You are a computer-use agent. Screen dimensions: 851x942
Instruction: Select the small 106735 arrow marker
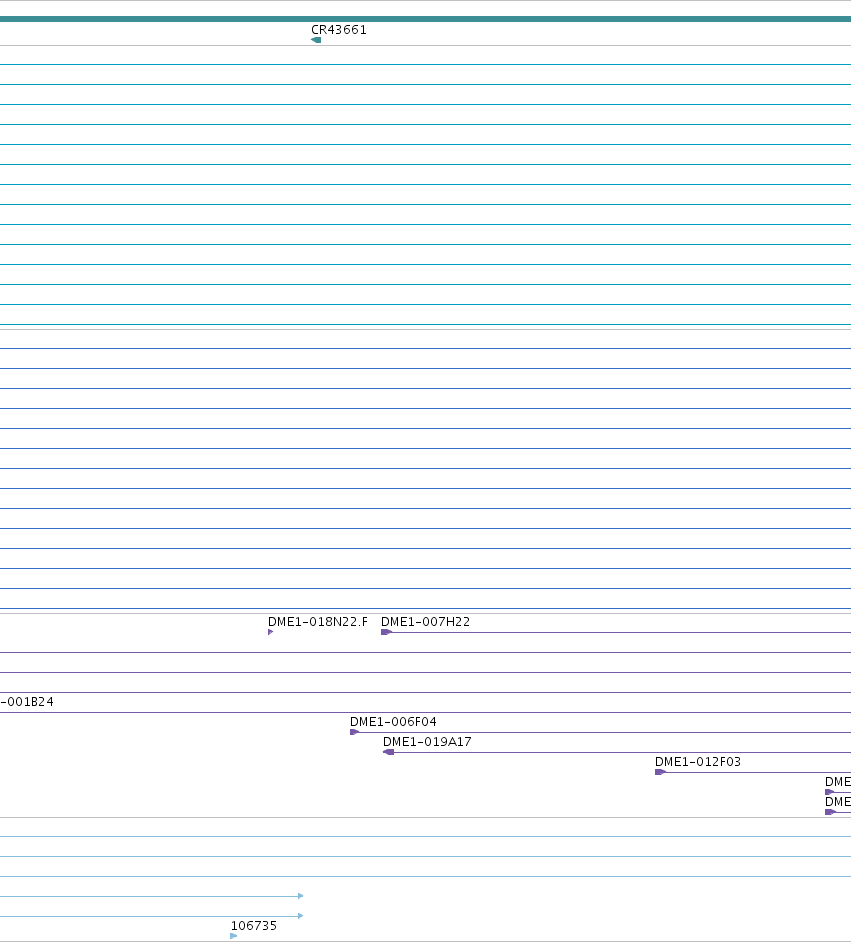(234, 936)
